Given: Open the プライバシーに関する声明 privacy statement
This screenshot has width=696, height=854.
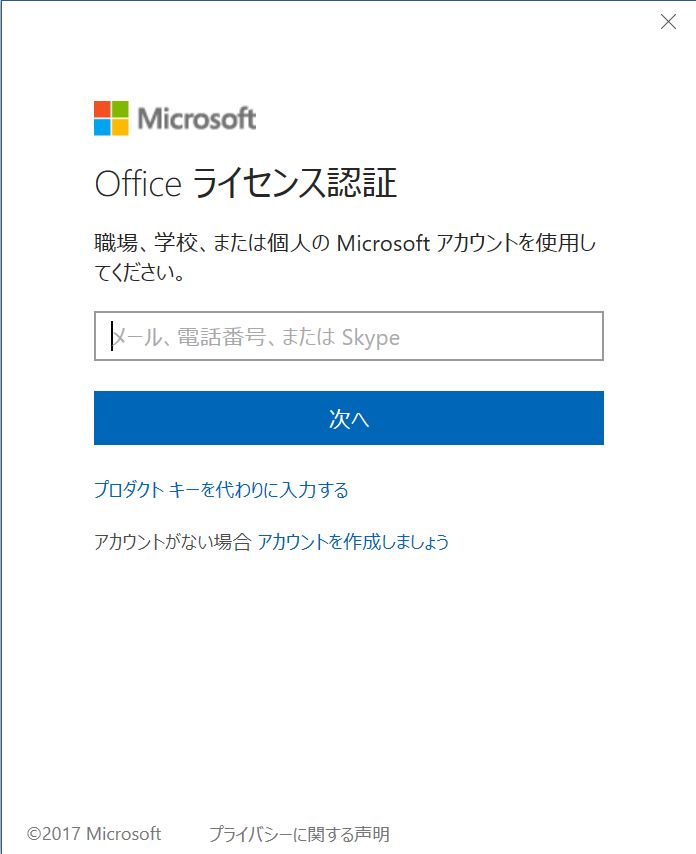Looking at the screenshot, I should [300, 833].
